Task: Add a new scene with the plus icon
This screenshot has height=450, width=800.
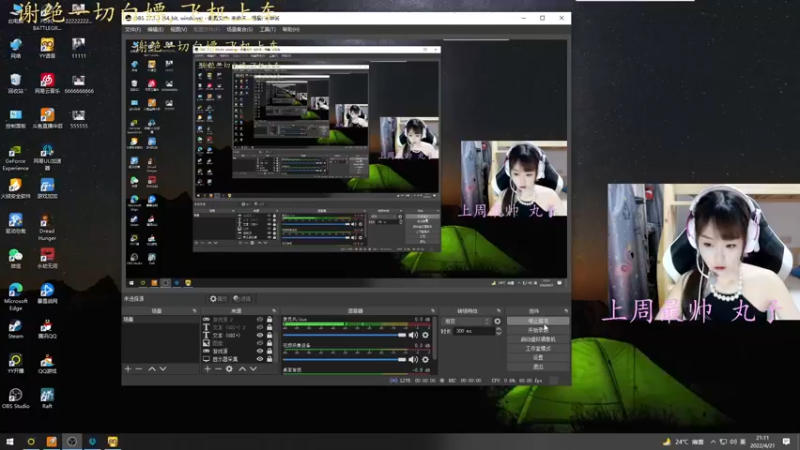Action: (128, 368)
